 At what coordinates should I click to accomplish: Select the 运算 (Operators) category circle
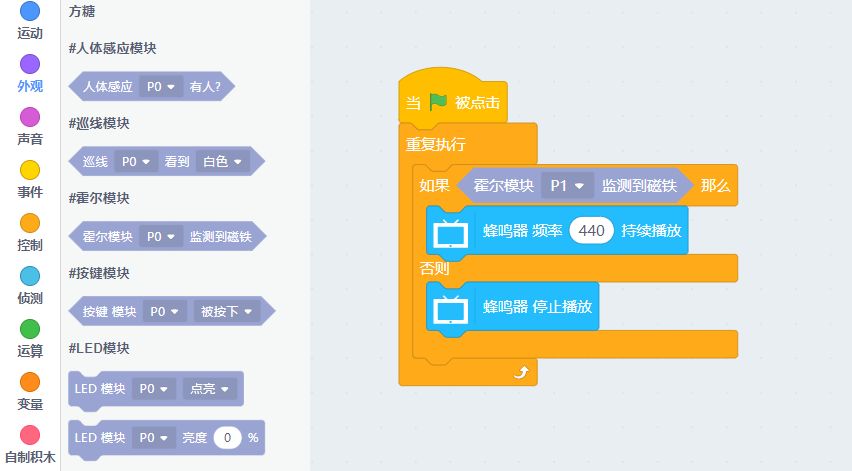pyautogui.click(x=30, y=329)
